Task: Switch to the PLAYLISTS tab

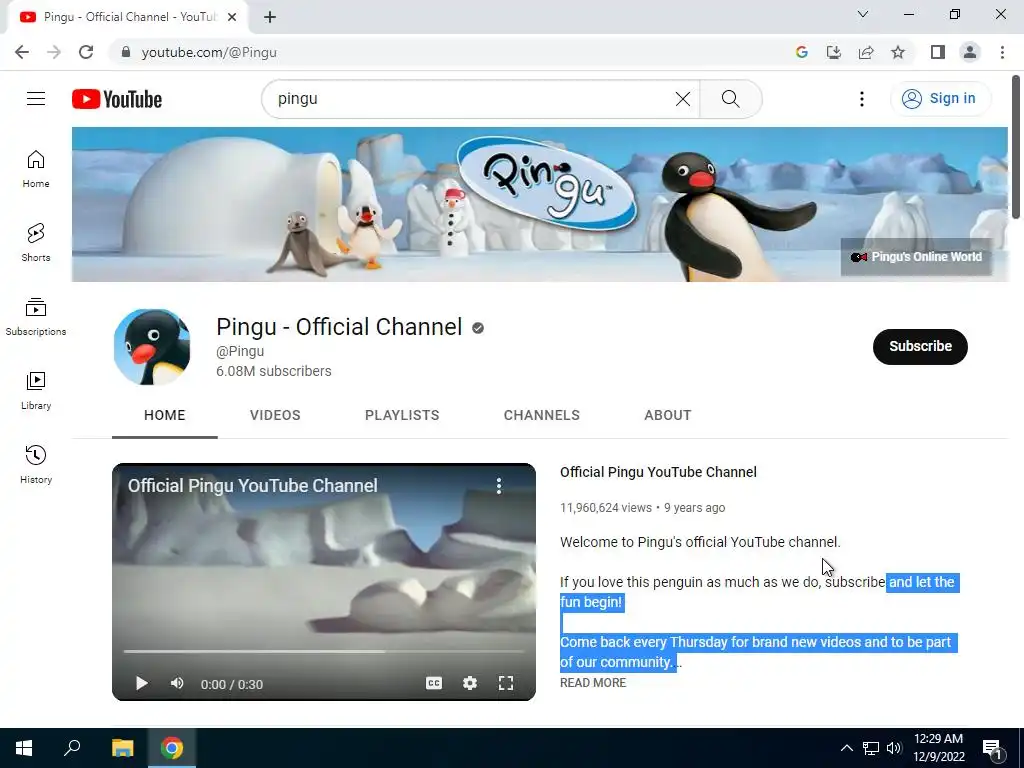Action: pos(402,415)
